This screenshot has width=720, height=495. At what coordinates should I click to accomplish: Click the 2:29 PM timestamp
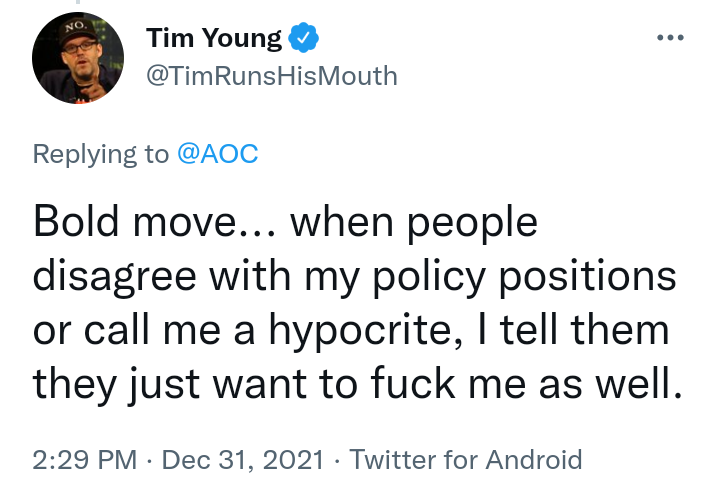85,460
